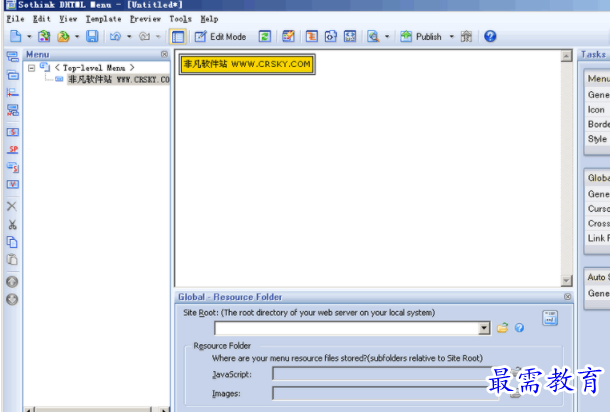Click the Add menu item sidebar icon
The width and height of the screenshot is (610, 412).
tap(12, 57)
